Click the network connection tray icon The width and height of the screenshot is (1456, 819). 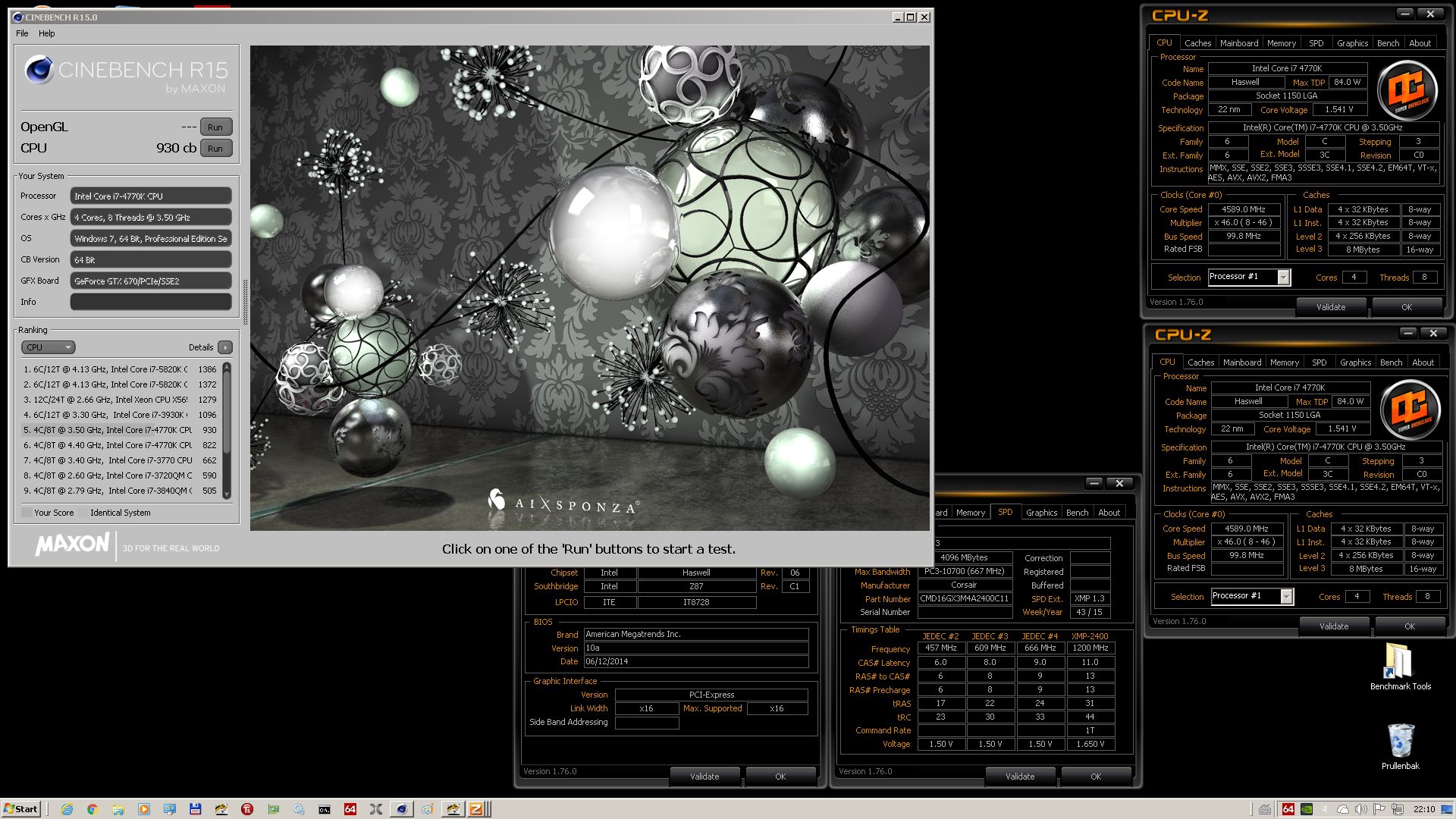click(x=1398, y=809)
